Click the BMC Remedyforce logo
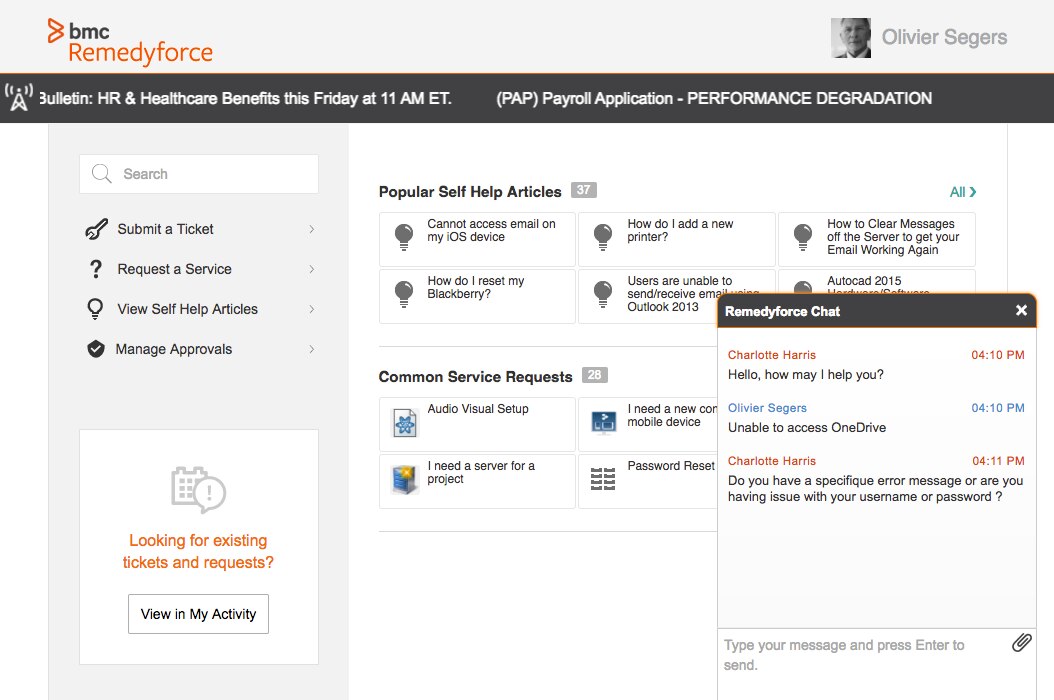 click(130, 41)
